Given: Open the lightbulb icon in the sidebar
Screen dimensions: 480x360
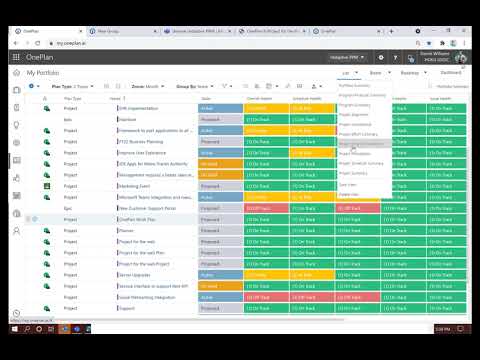Looking at the screenshot, I should click(x=16, y=125).
